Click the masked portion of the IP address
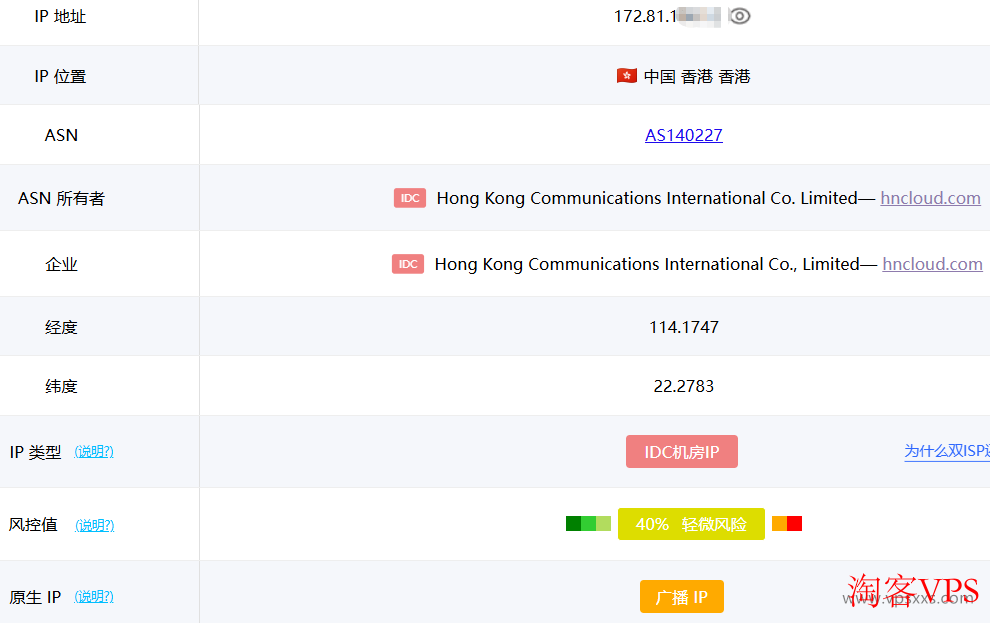The image size is (990, 623). coord(700,16)
